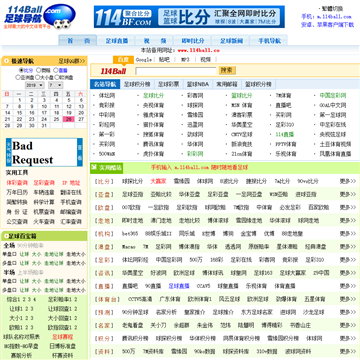Open 更多>> in the [欧盘] row
Screen dimensions: 360x360
click(348, 207)
